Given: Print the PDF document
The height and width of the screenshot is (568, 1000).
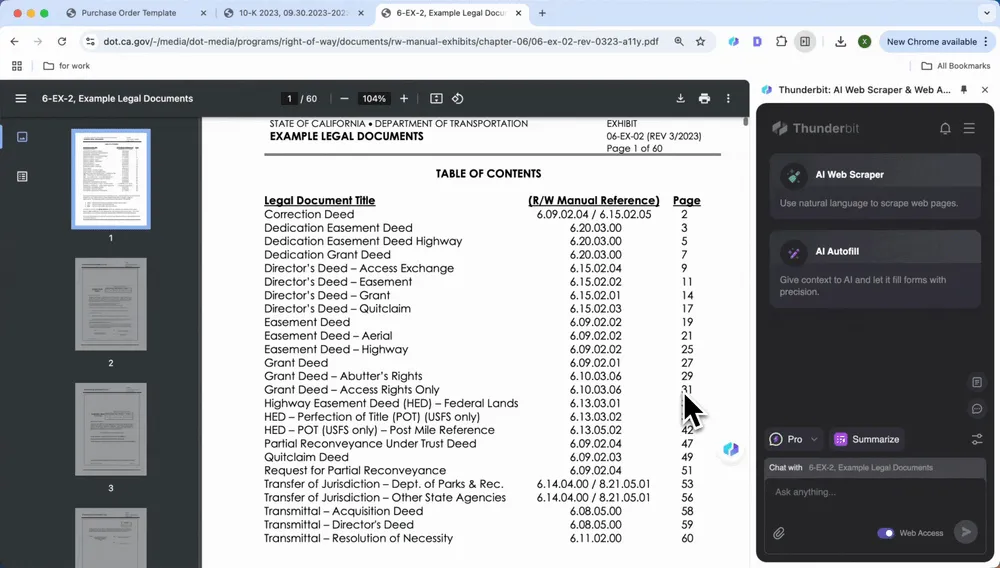Looking at the screenshot, I should (704, 98).
